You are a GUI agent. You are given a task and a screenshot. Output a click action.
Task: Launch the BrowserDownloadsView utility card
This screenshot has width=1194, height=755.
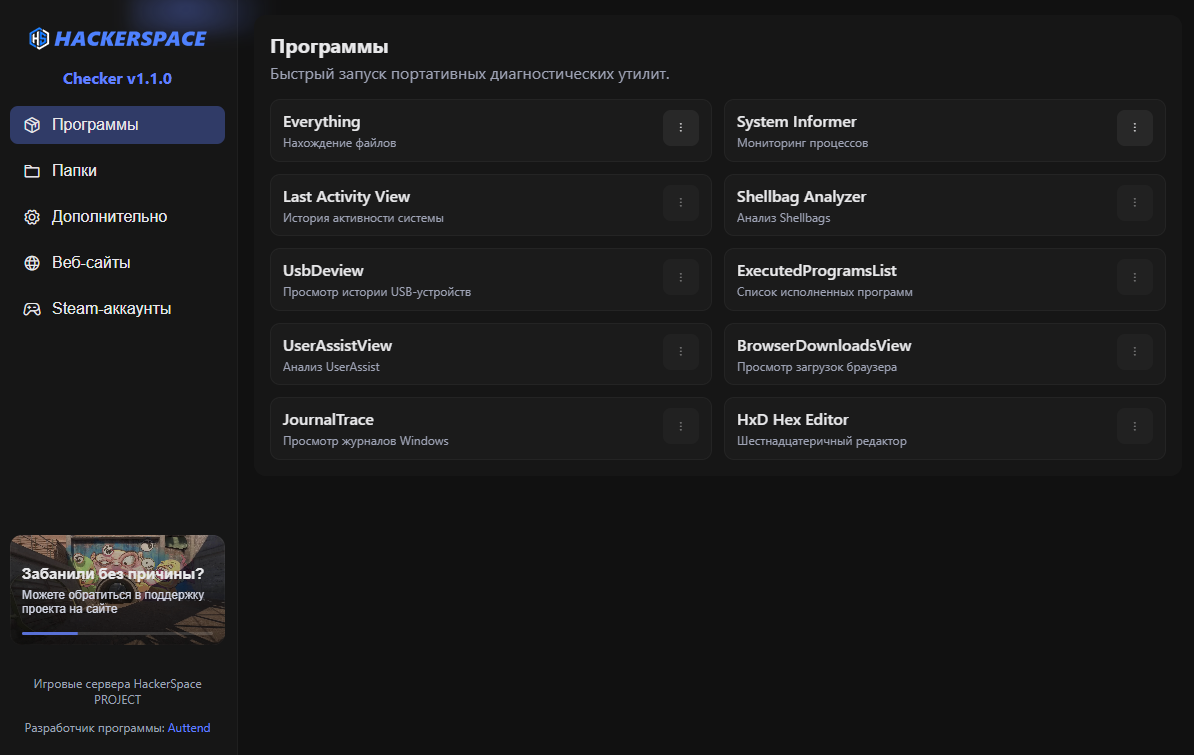click(900, 354)
